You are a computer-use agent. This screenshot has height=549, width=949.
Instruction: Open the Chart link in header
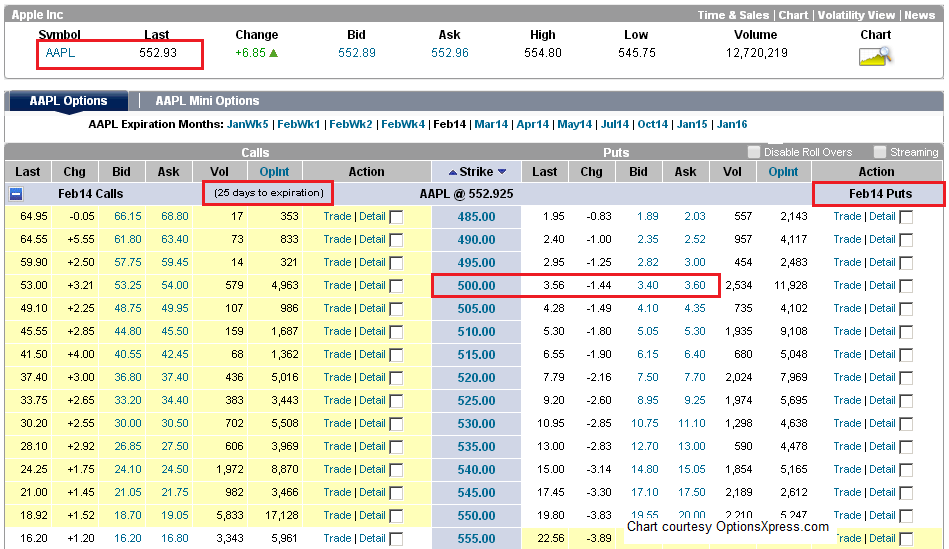click(x=793, y=15)
